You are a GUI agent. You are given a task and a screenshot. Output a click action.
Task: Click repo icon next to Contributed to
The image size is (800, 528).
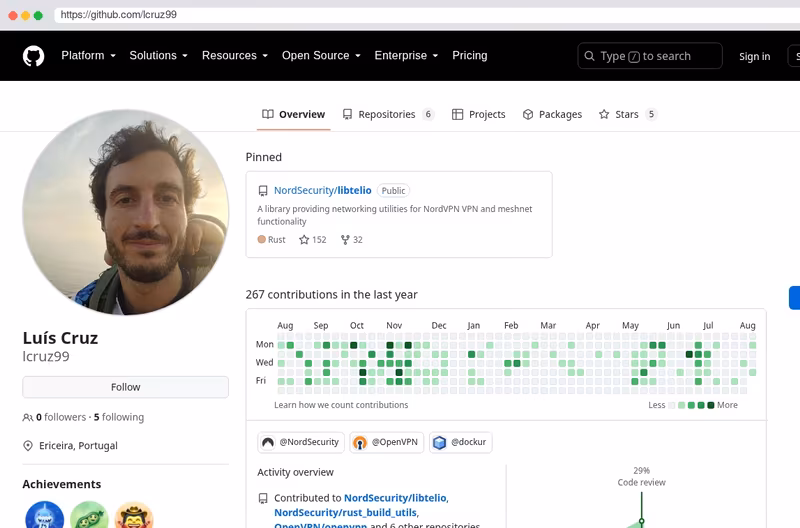coord(263,498)
